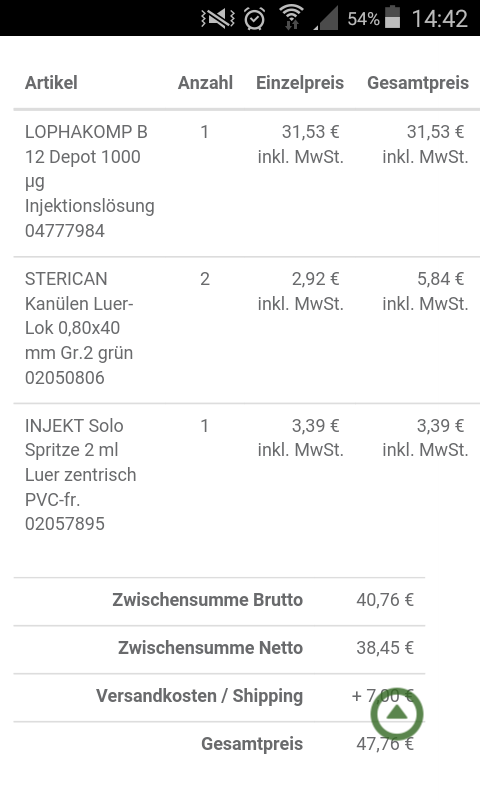Tap the Zwischensumme Brutto row label

coord(208,599)
